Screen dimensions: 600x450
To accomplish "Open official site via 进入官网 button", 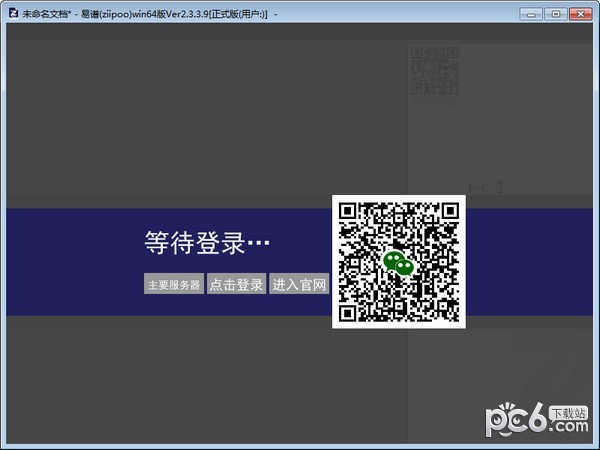I will [x=299, y=284].
